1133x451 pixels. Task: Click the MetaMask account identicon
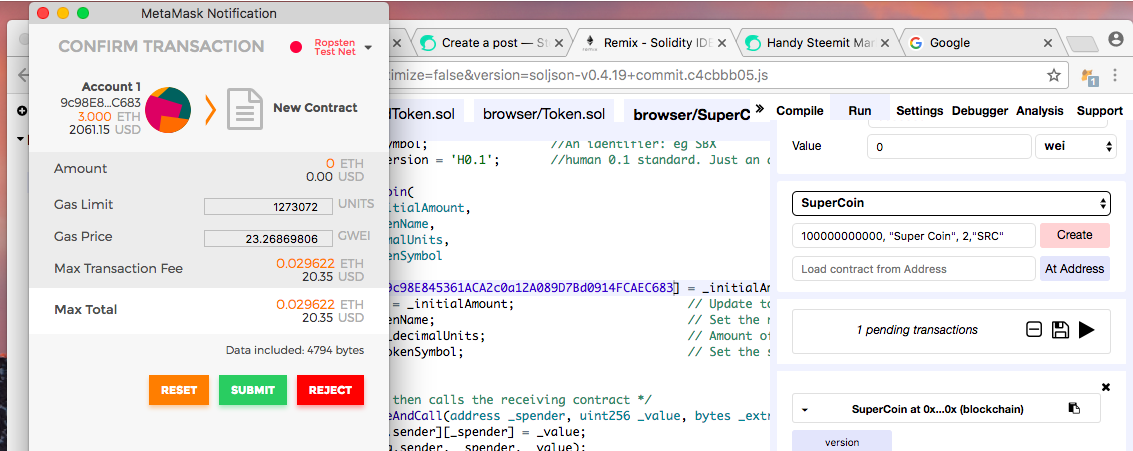[168, 108]
